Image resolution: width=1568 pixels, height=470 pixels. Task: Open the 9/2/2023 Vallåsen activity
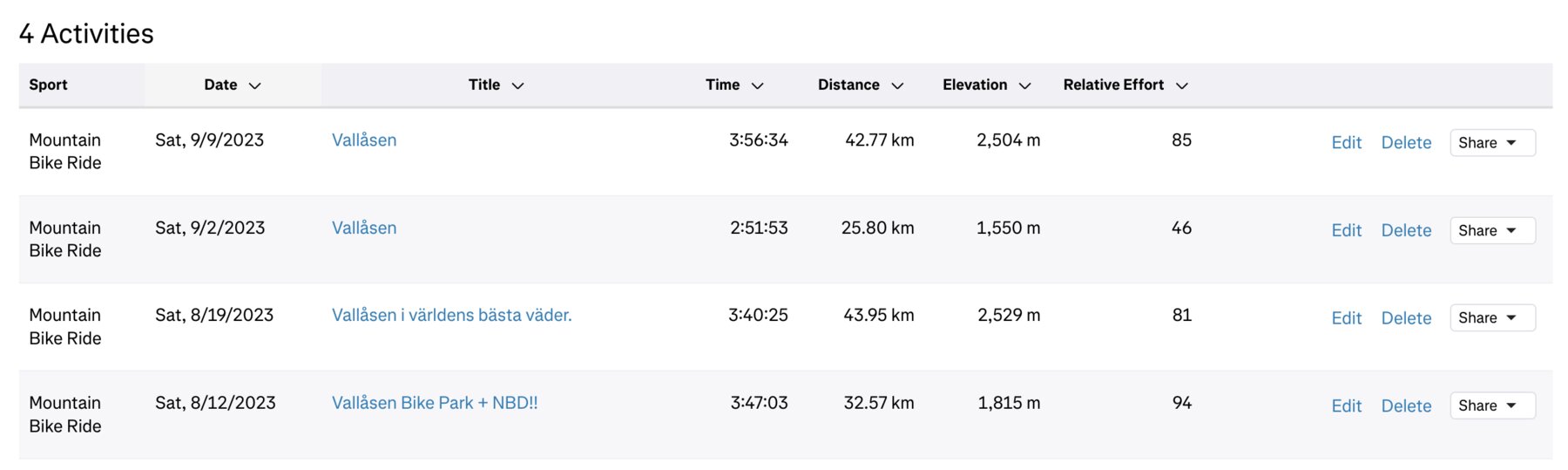[x=364, y=228]
